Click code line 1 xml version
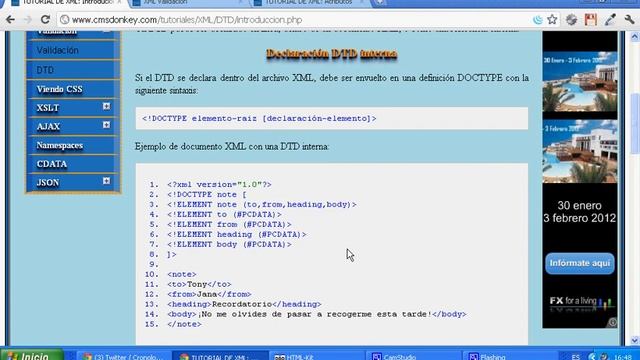This screenshot has height=360, width=640. tap(219, 184)
